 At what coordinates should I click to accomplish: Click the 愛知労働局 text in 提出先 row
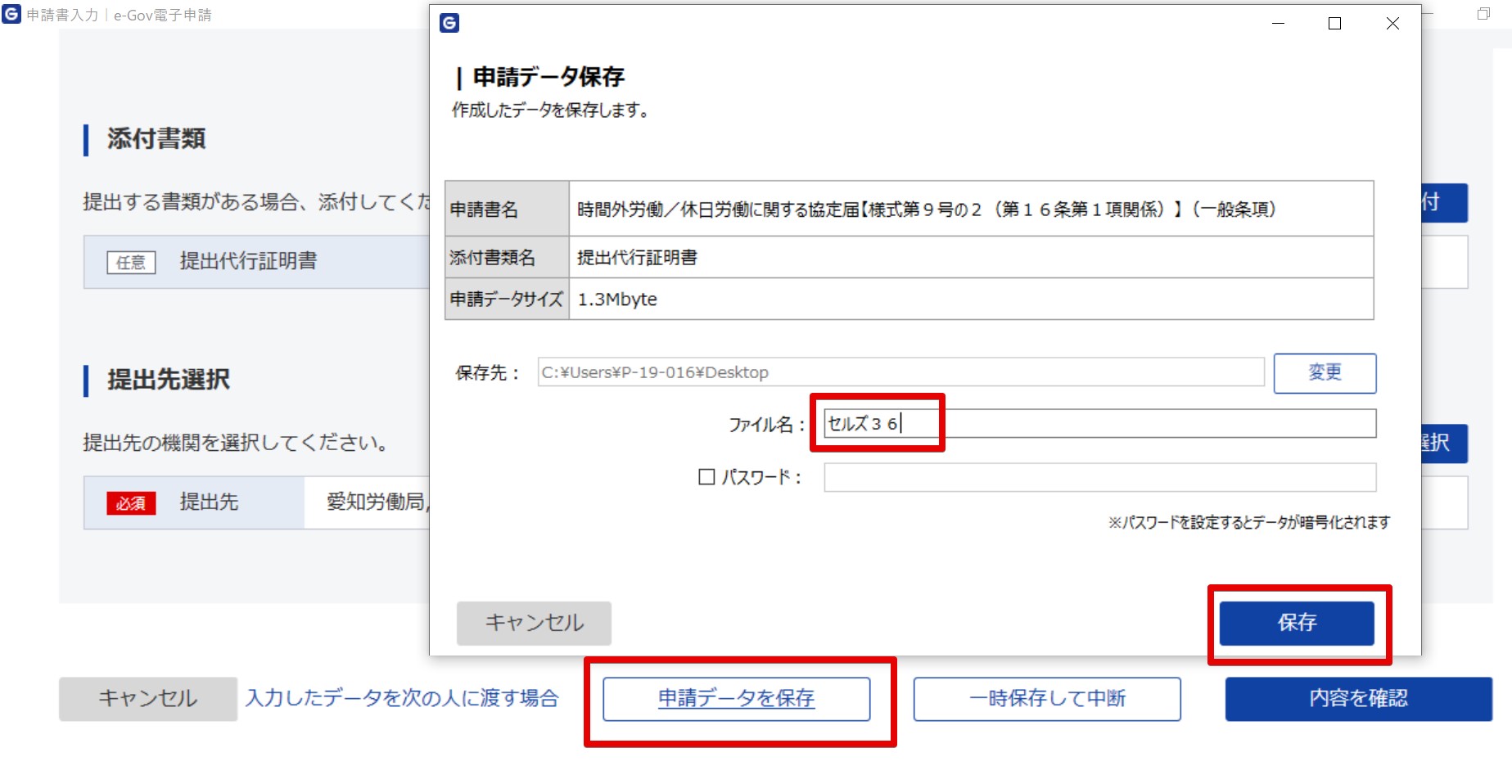click(x=377, y=502)
